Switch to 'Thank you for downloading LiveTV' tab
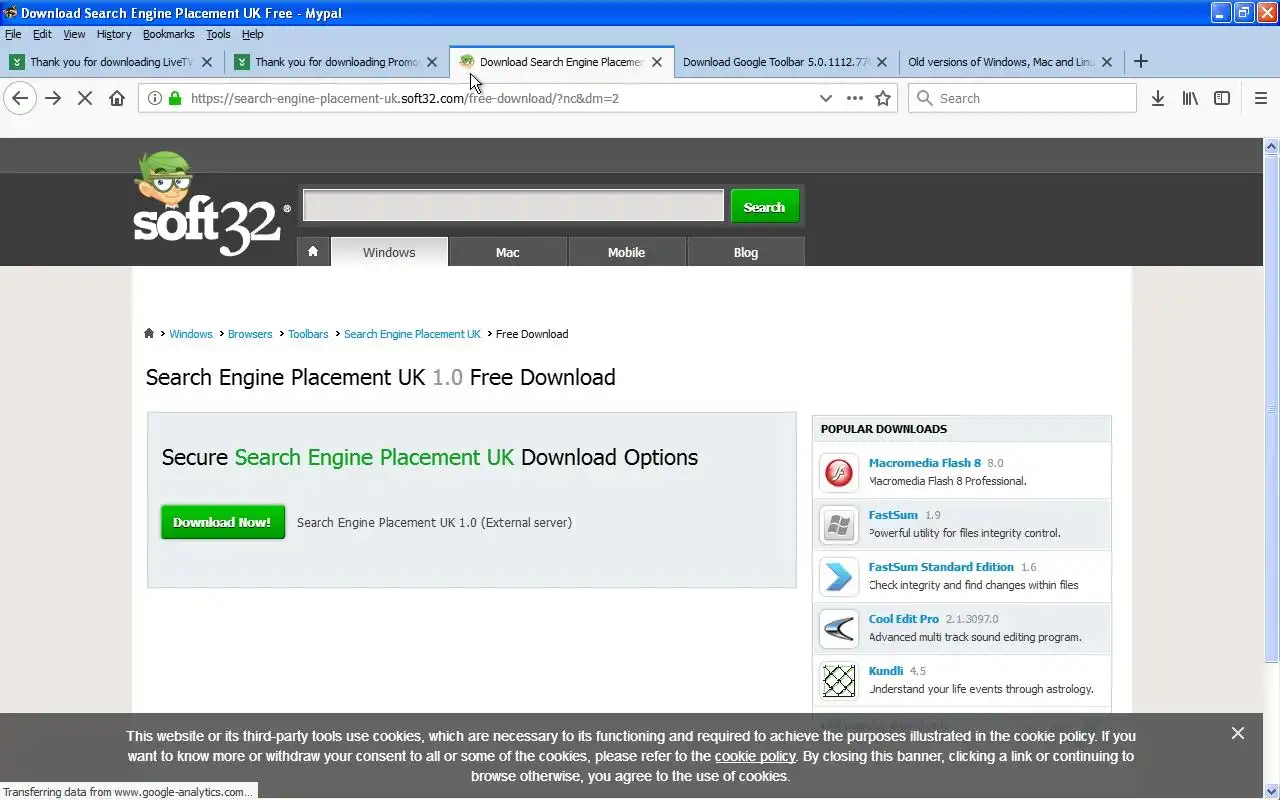This screenshot has width=1280, height=800. (111, 61)
